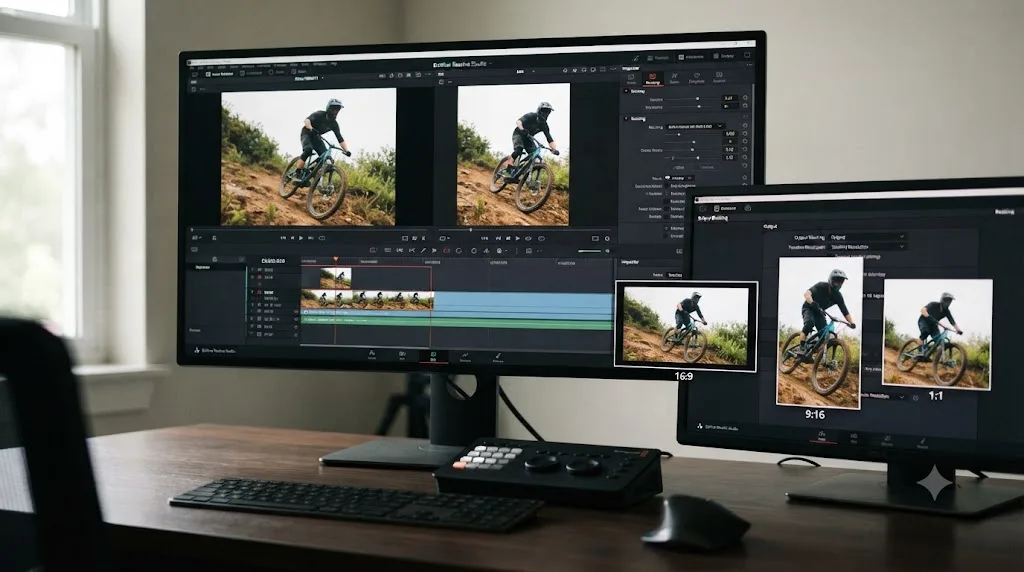Screen dimensions: 1024x572
Task: Click the orange playhead marker on the timeline ruler
Action: [x=336, y=259]
